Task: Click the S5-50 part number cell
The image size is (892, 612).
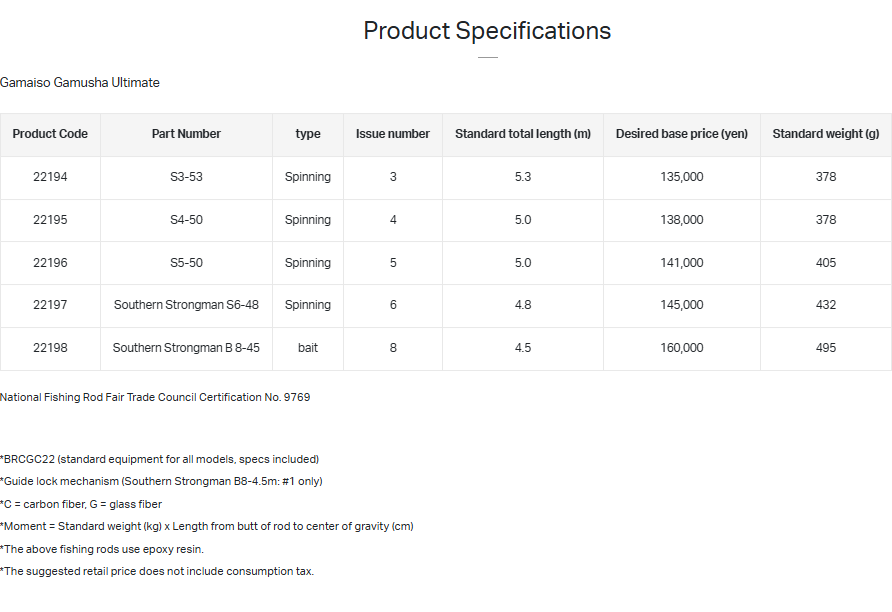Action: pos(186,263)
